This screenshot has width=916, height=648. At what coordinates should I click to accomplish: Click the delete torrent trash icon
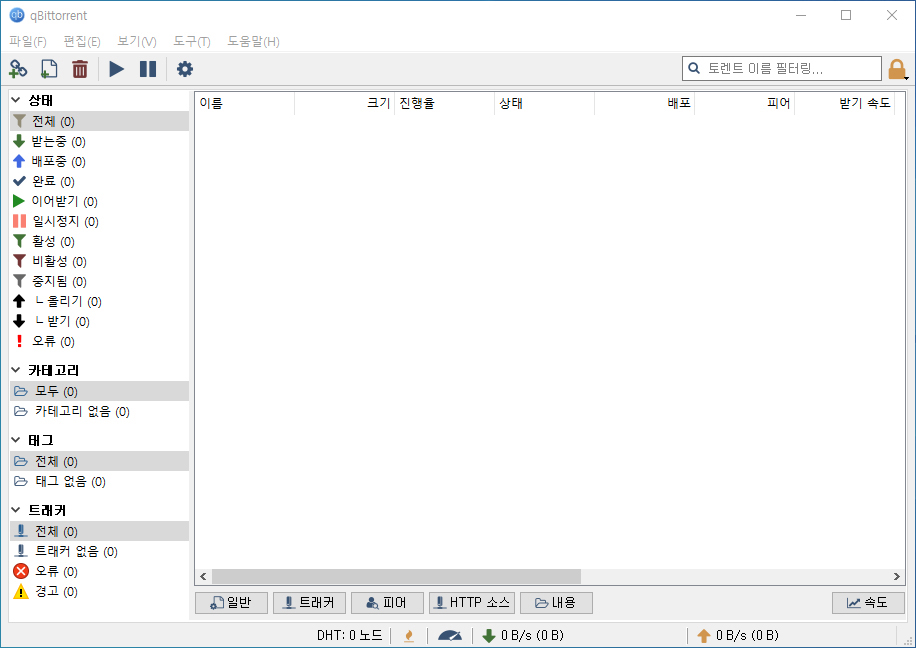click(x=80, y=69)
